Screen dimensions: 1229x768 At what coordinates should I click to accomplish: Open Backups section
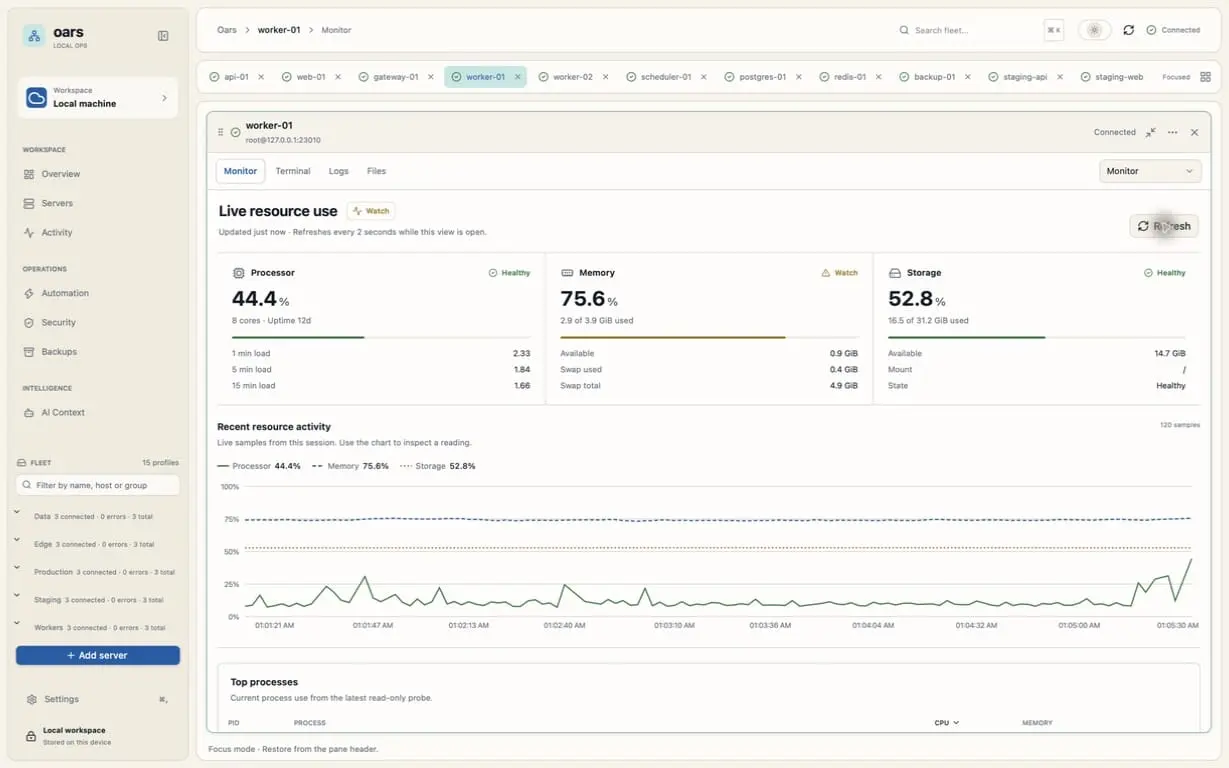point(59,352)
